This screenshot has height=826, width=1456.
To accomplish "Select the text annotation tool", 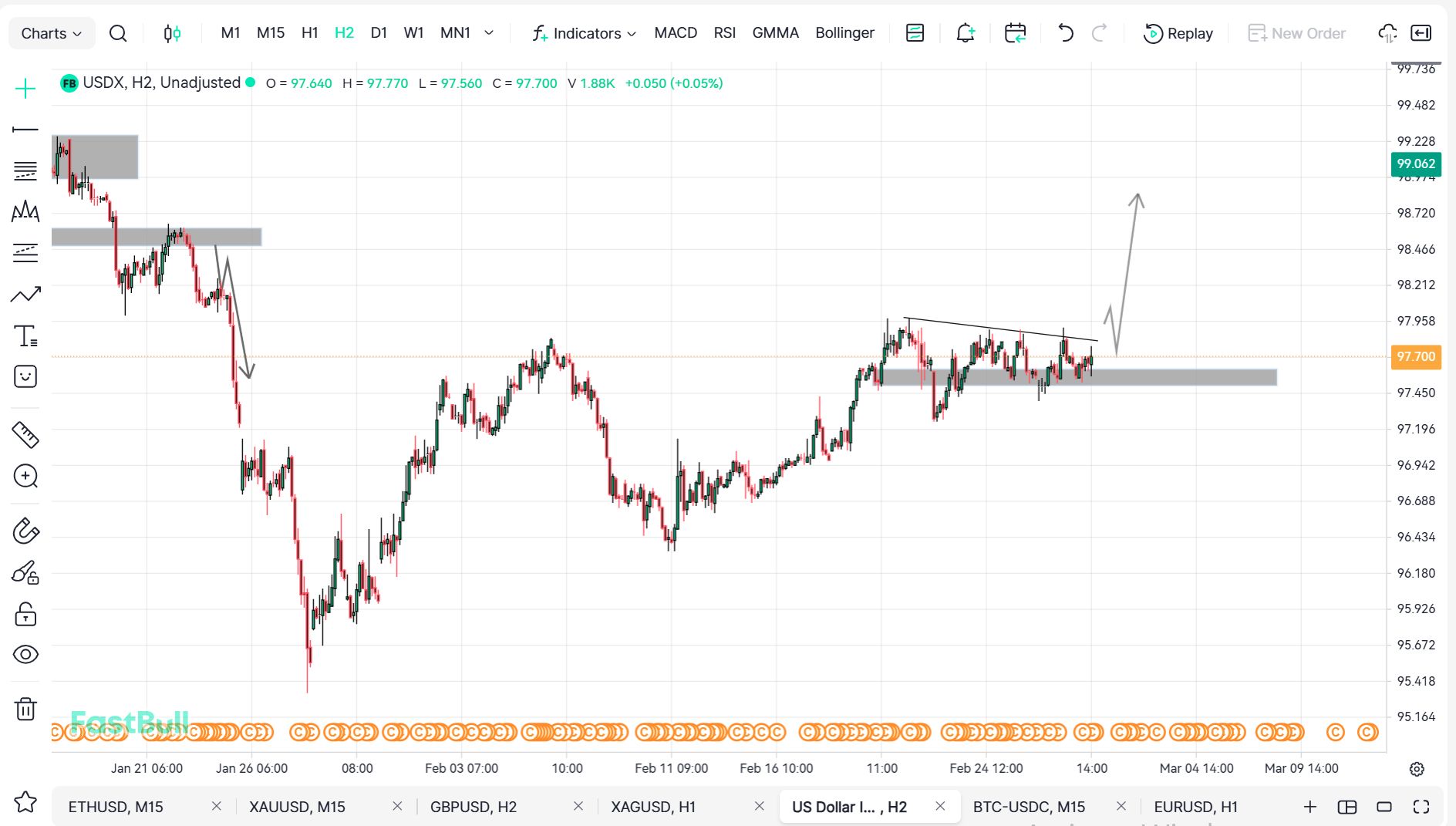I will (25, 336).
